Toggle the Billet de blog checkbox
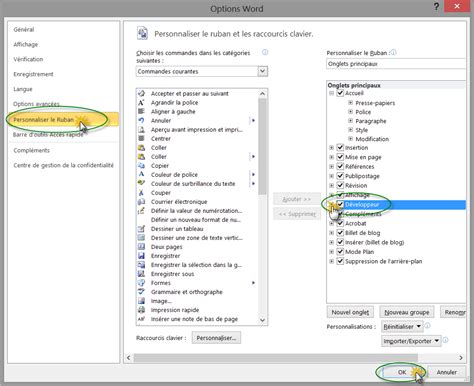Screen dimensions: 474x386 click(340, 233)
